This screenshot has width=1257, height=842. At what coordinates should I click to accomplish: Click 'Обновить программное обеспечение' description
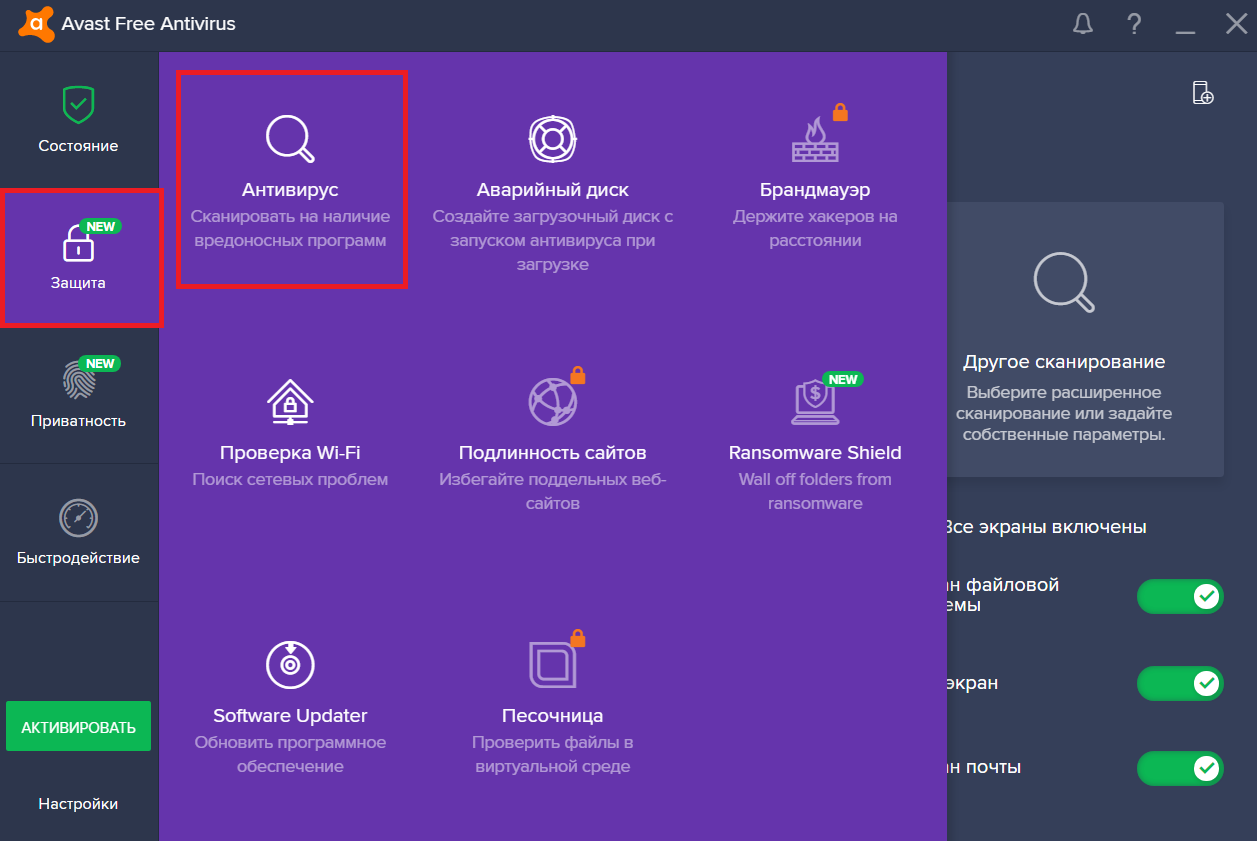click(291, 755)
